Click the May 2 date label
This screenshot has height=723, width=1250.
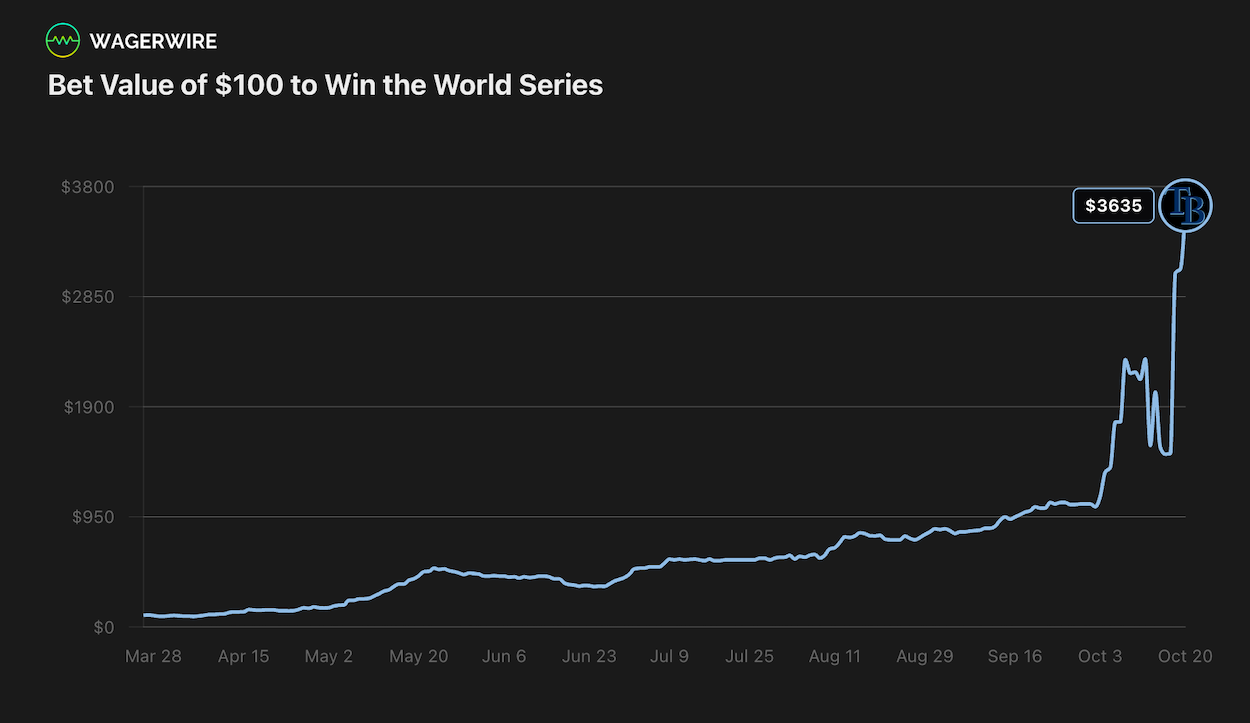pyautogui.click(x=329, y=656)
